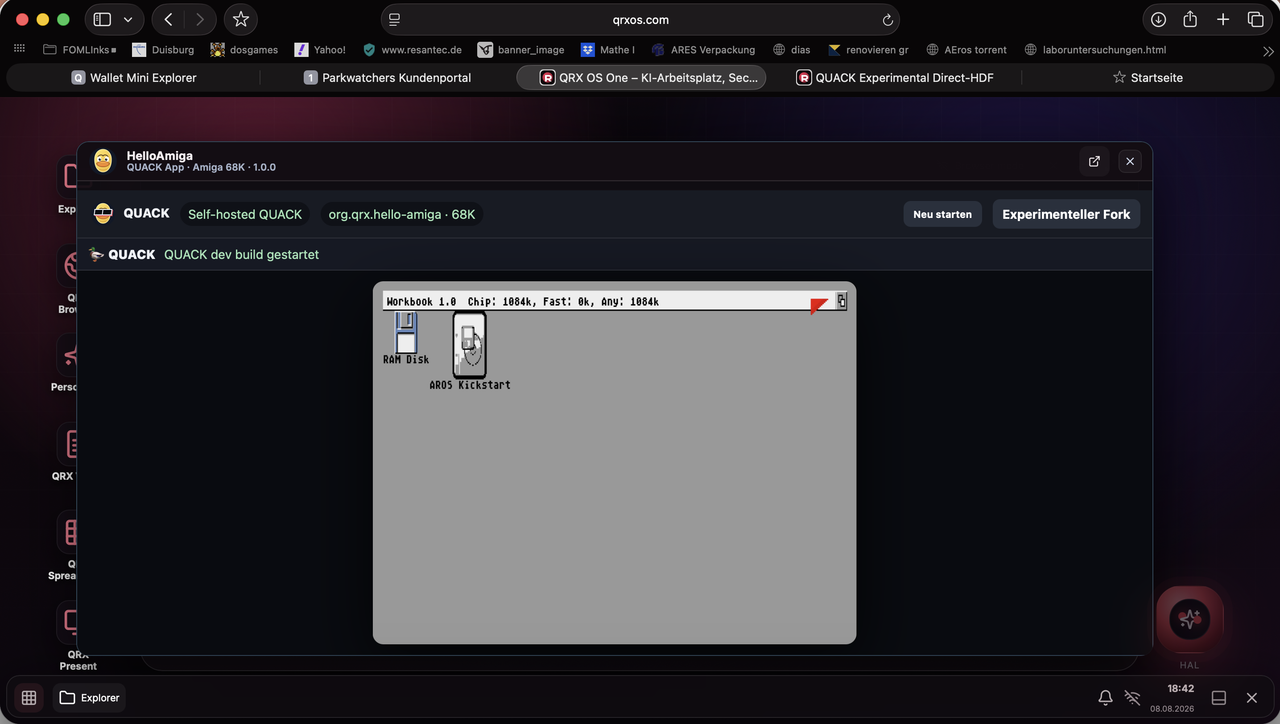Click the Self-hosted QUACK badge

coord(245,214)
